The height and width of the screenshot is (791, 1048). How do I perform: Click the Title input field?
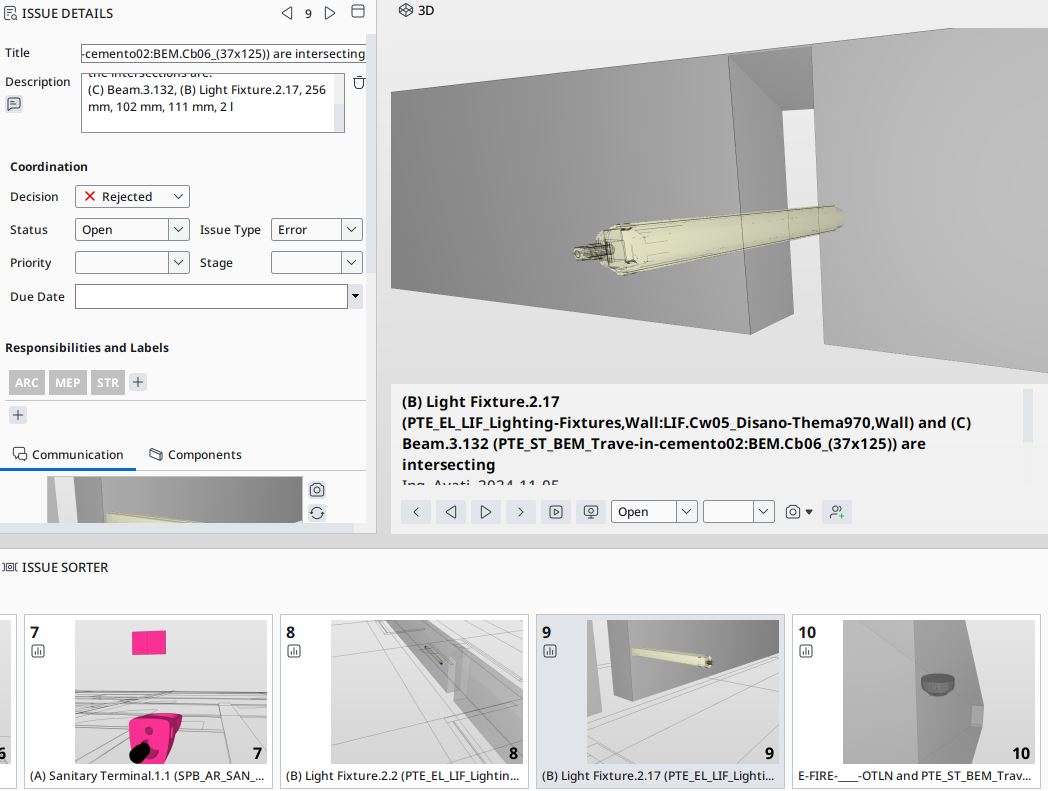click(223, 53)
